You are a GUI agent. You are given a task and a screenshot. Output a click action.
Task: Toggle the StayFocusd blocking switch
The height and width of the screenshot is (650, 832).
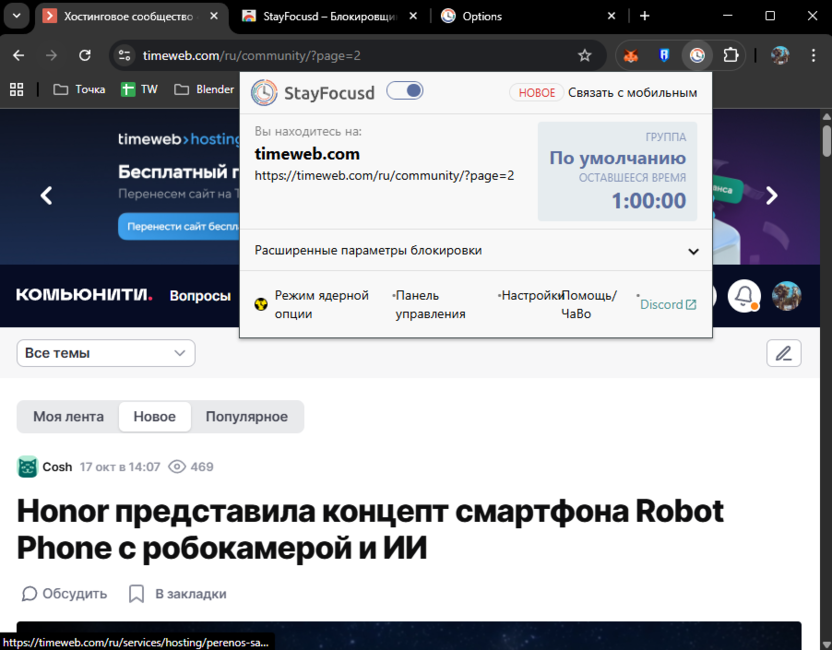[404, 90]
